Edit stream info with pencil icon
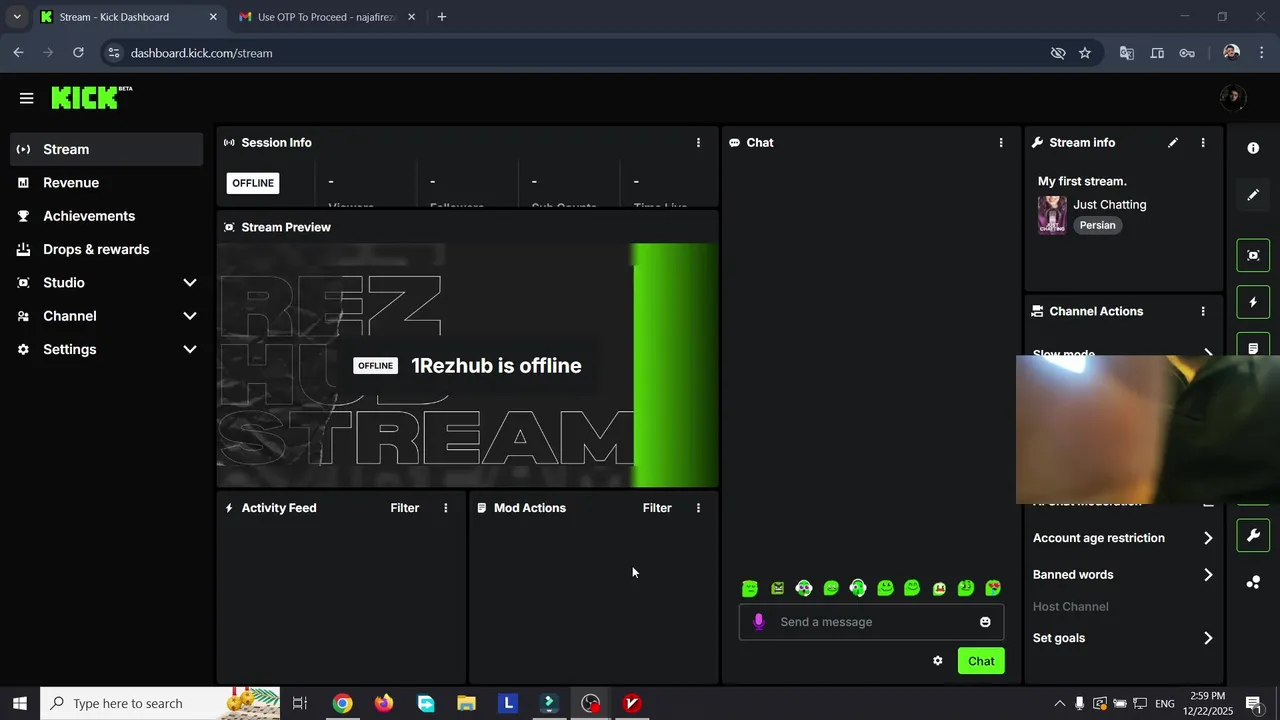This screenshot has height=720, width=1280. pos(1173,143)
